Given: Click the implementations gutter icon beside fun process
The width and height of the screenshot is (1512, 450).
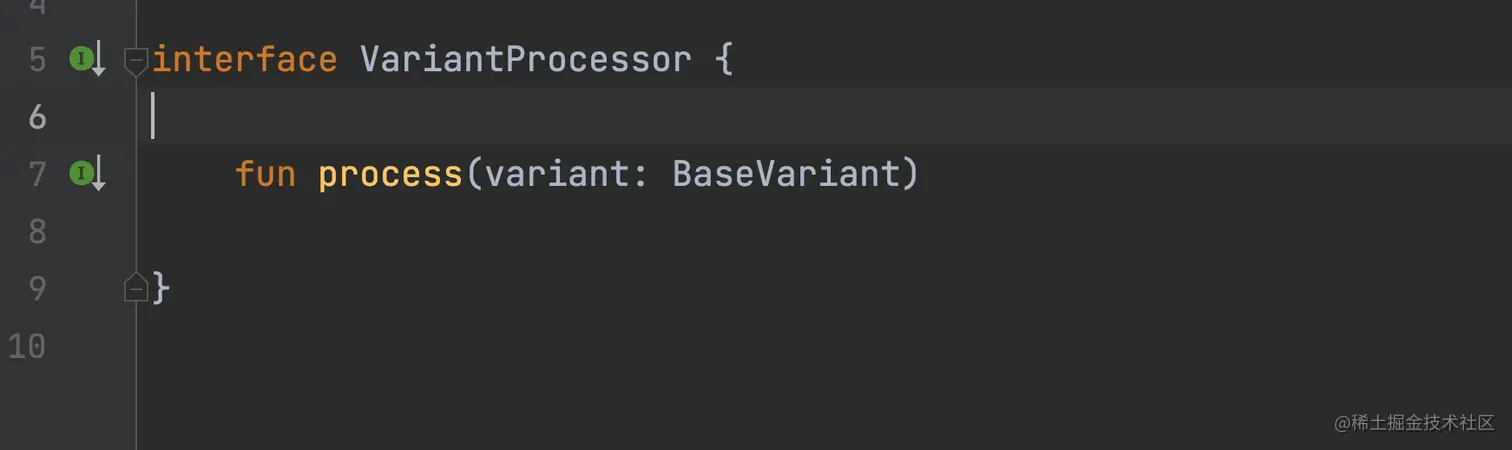Looking at the screenshot, I should pyautogui.click(x=87, y=175).
